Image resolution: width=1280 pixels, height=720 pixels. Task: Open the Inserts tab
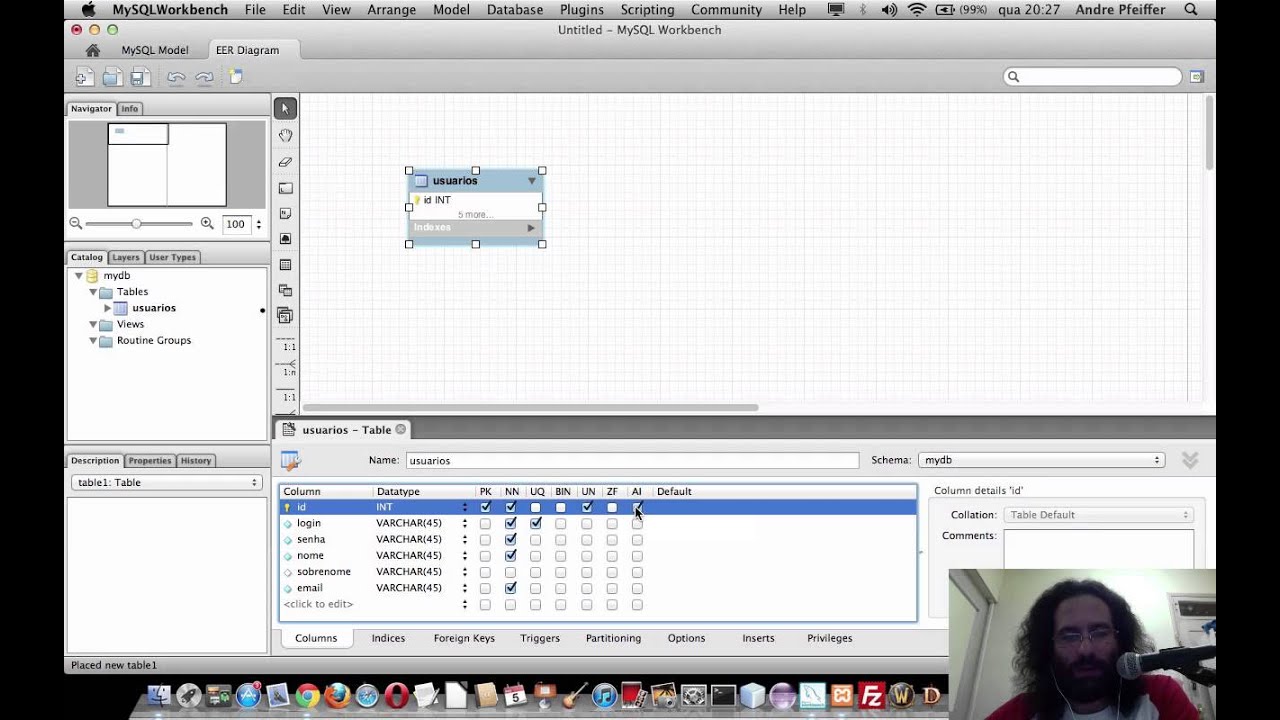[758, 638]
